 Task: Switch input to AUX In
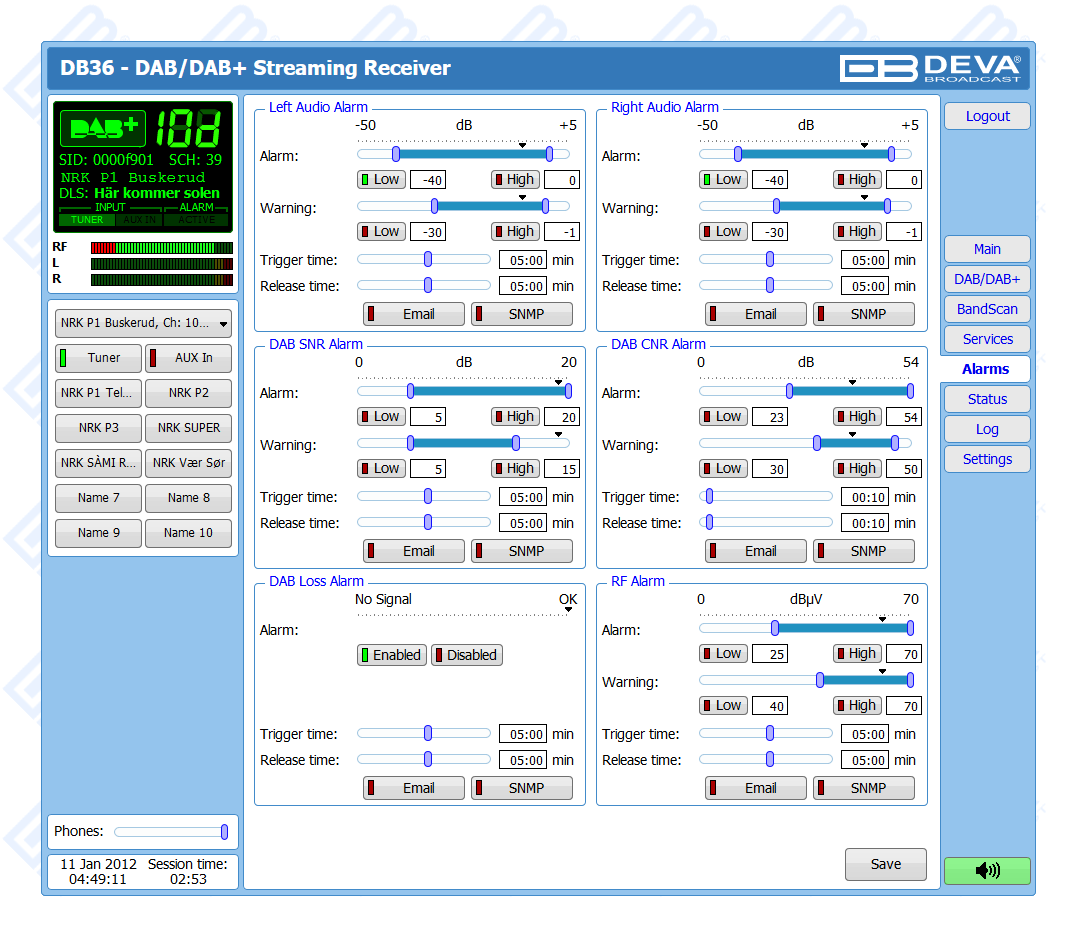187,358
